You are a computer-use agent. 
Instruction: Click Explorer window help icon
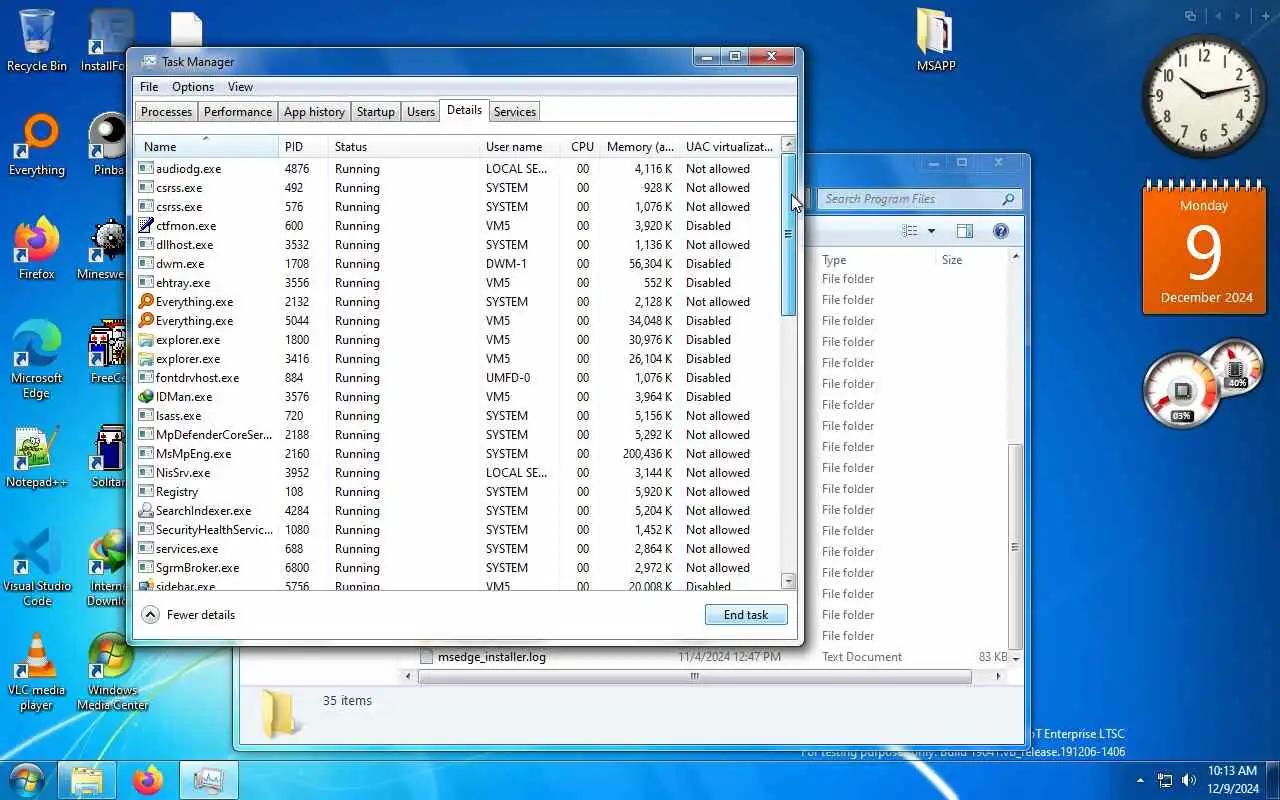(1000, 231)
